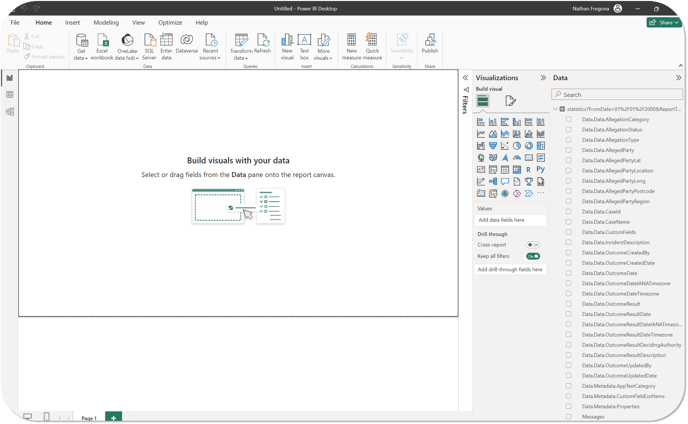Select the Funnel chart visual
The height and width of the screenshot is (424, 688).
[493, 146]
